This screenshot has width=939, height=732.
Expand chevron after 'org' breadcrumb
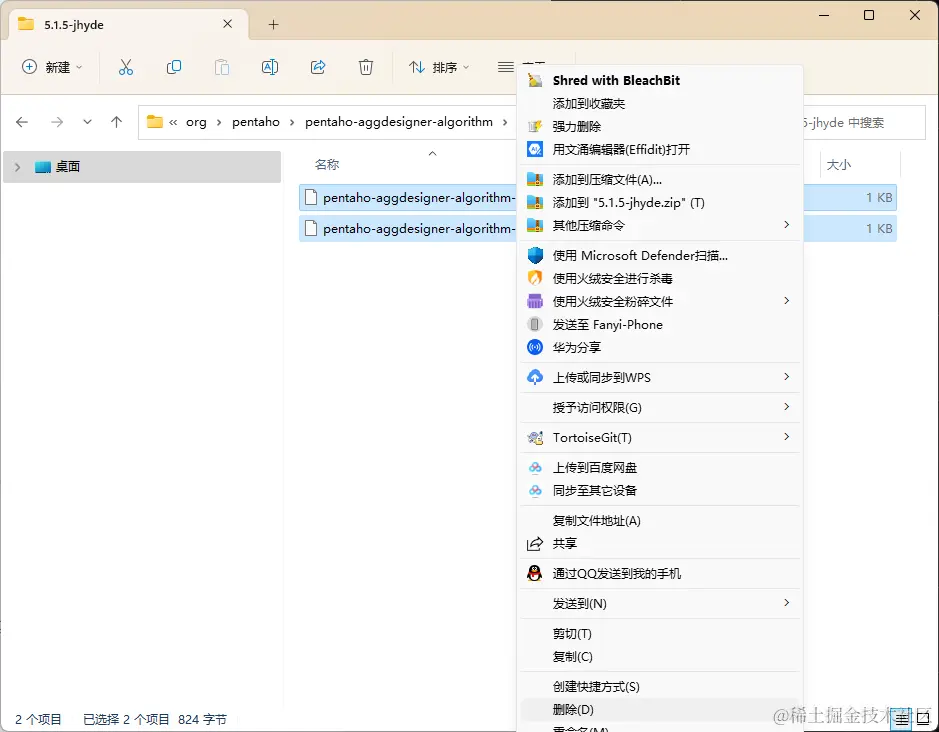tap(219, 122)
